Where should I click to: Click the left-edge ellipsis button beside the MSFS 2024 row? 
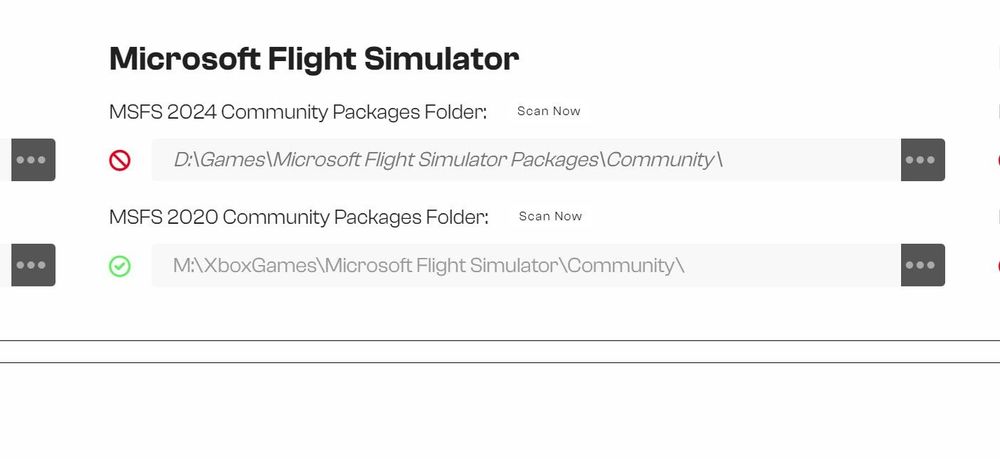coord(32,160)
